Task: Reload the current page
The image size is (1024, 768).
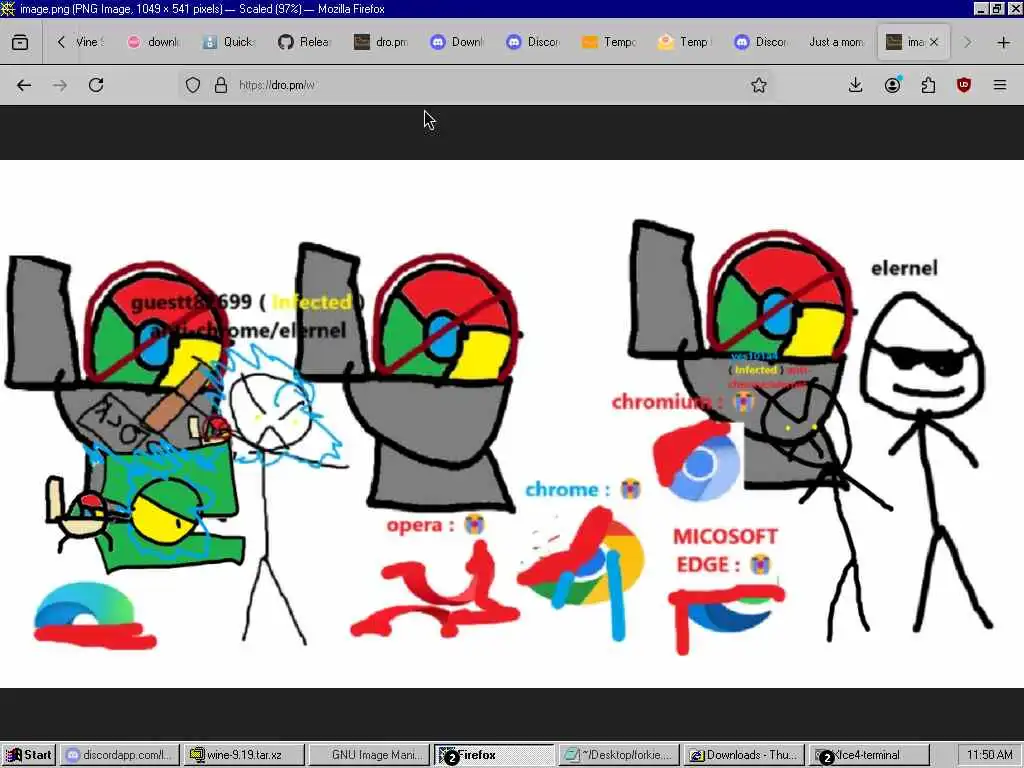Action: point(96,85)
